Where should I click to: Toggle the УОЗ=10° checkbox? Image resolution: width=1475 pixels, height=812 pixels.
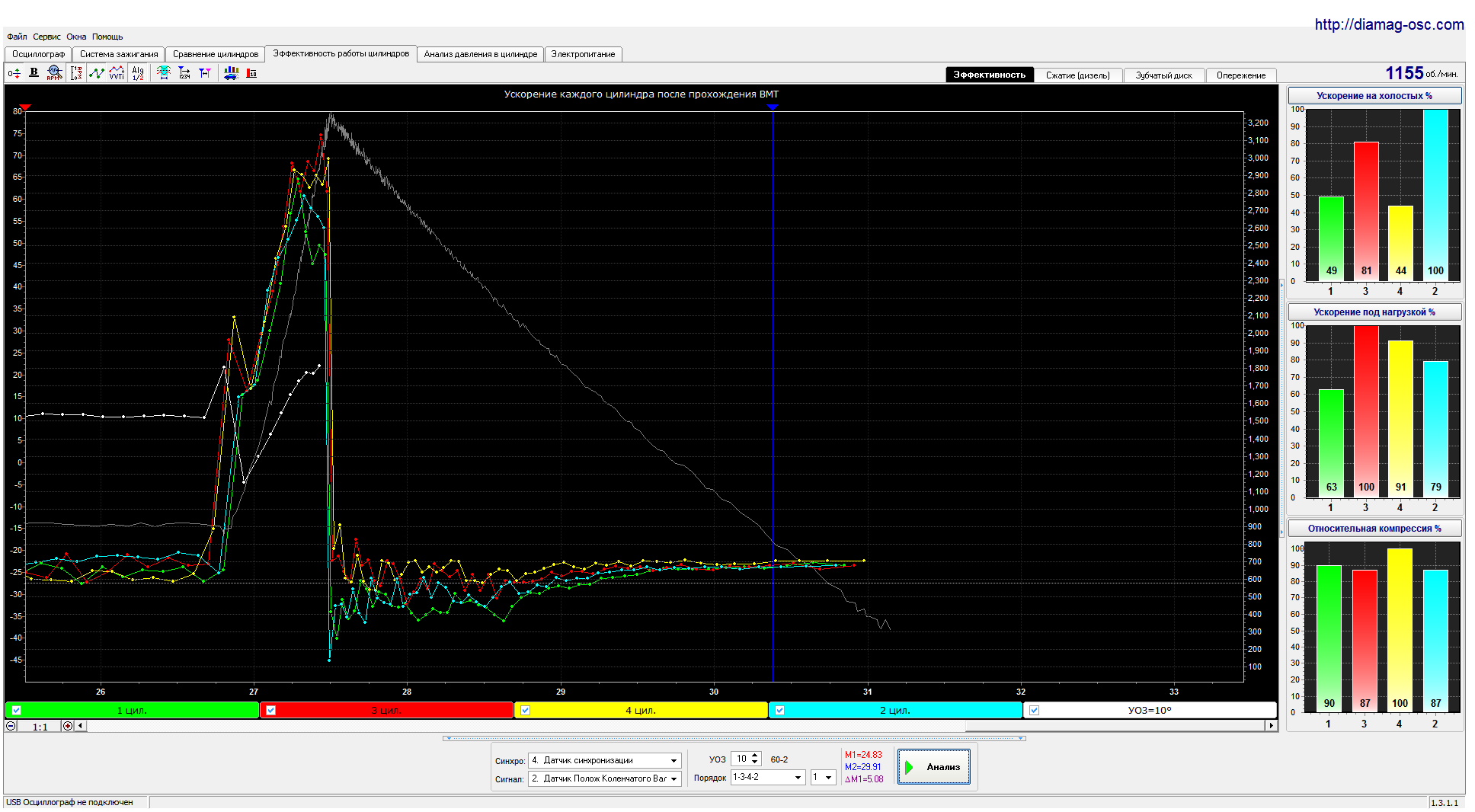point(1034,710)
